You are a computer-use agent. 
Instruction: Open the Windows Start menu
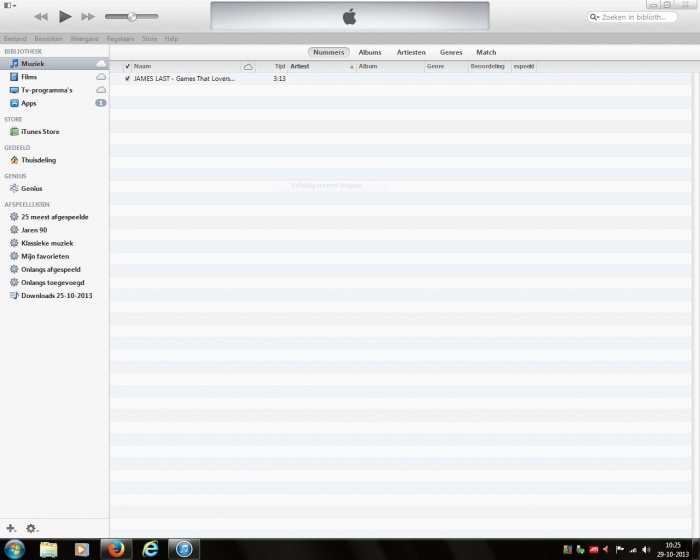[x=14, y=549]
